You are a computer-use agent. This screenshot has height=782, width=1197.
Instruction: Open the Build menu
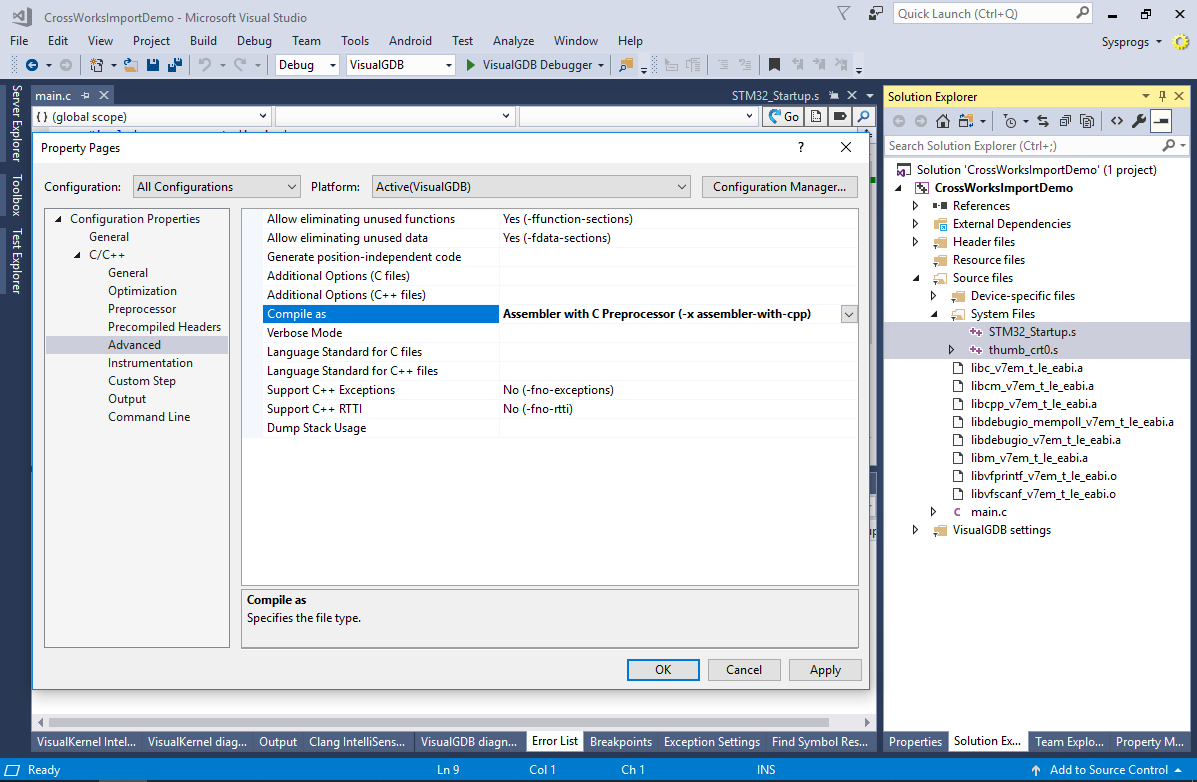[203, 40]
